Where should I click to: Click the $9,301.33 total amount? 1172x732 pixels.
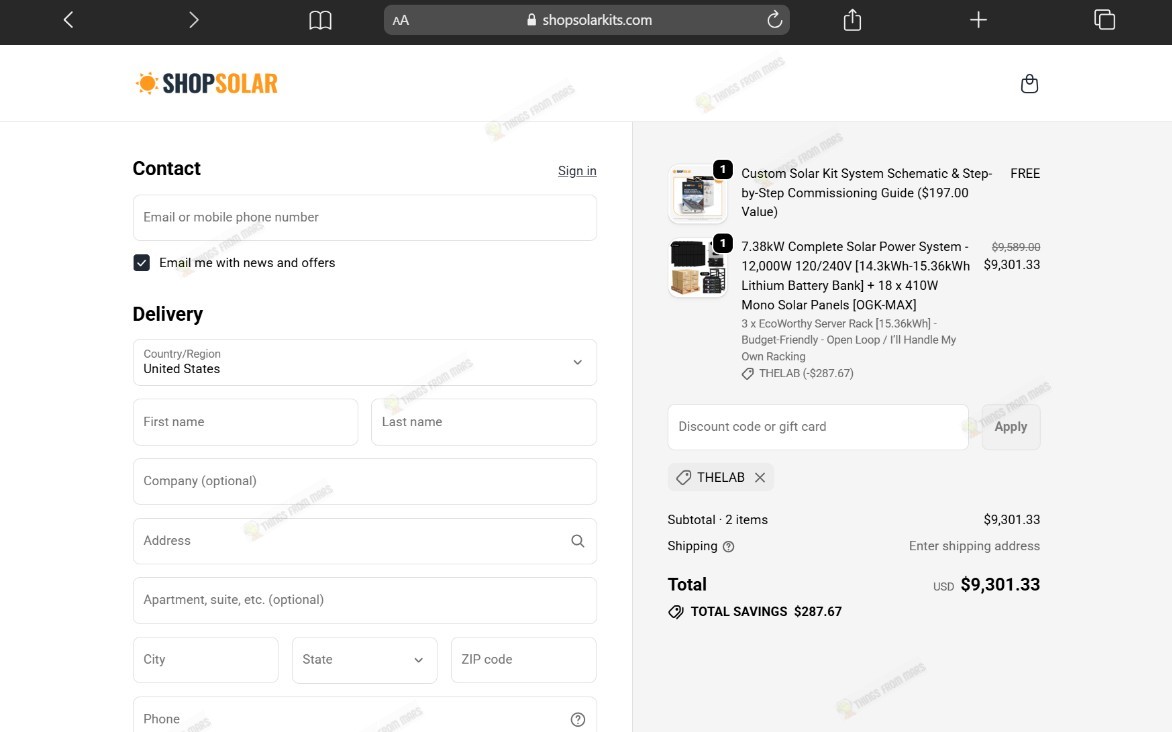[1000, 585]
